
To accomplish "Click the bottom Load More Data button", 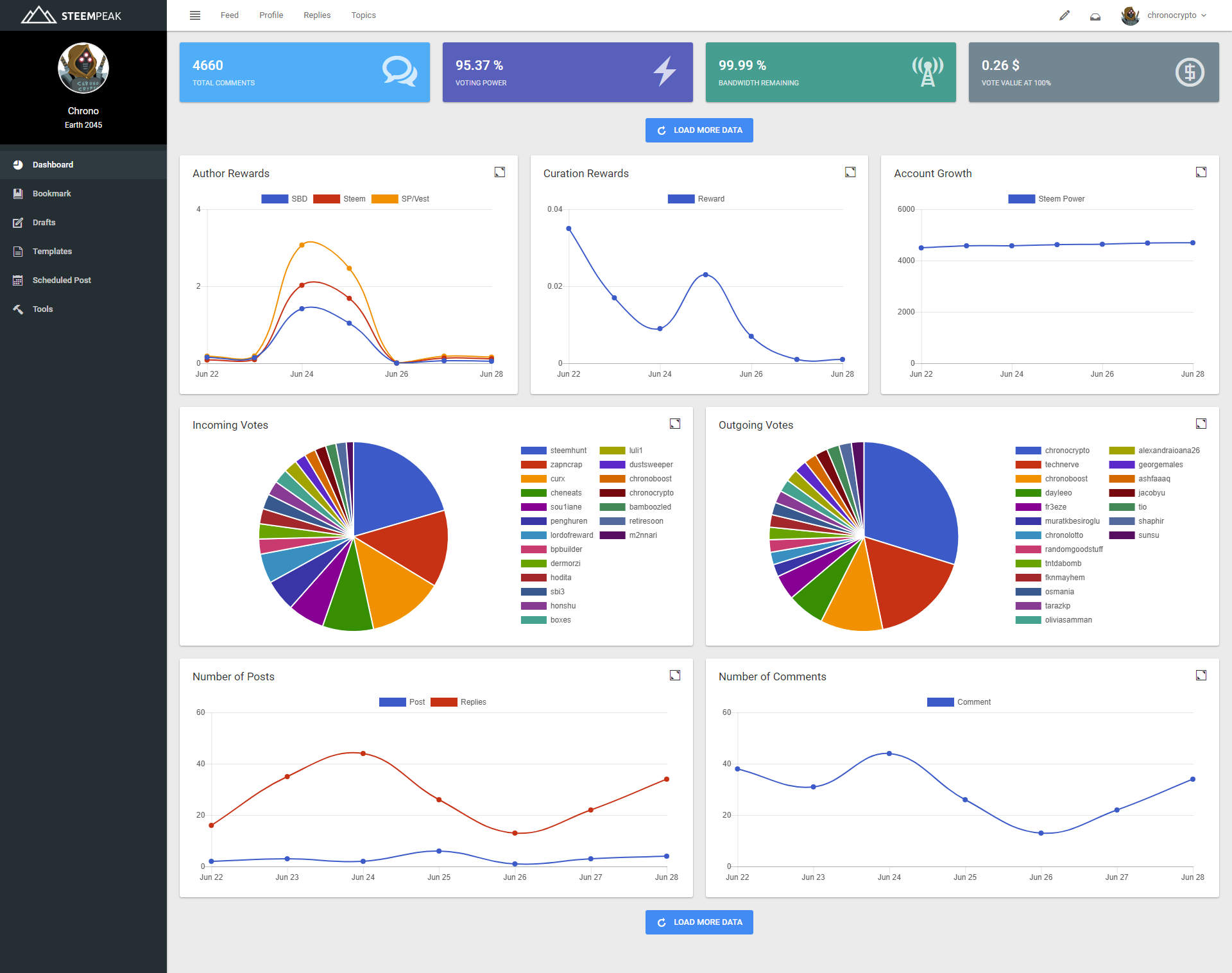I will pyautogui.click(x=699, y=922).
